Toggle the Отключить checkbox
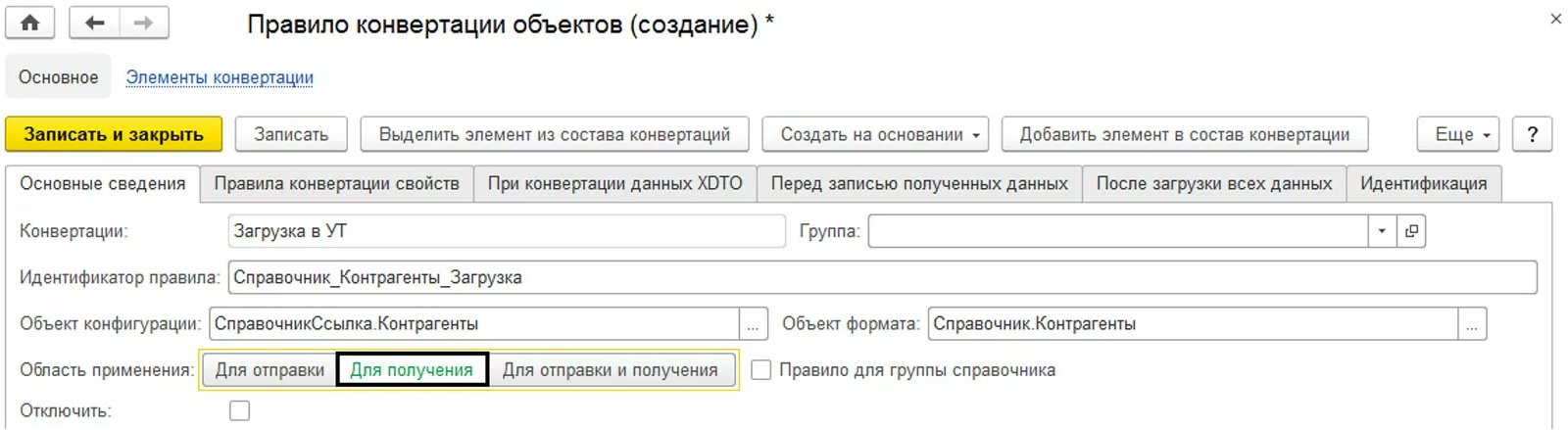The width and height of the screenshot is (1568, 430). 239,410
